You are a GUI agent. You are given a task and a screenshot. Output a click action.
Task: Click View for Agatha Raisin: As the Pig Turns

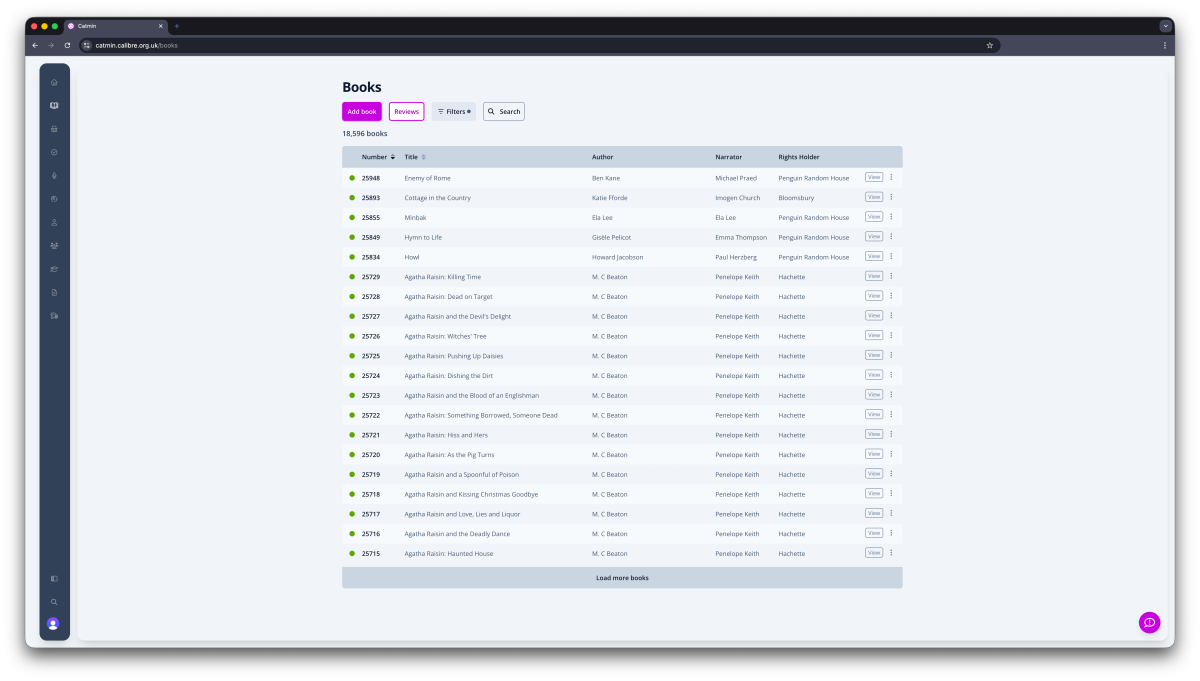click(x=874, y=454)
